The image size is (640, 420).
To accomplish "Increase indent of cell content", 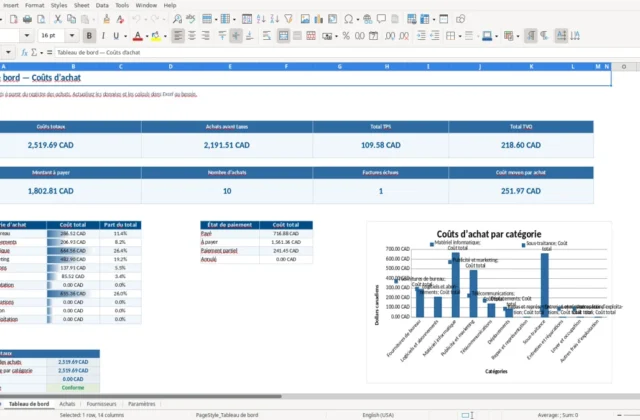I will pyautogui.click(x=421, y=36).
